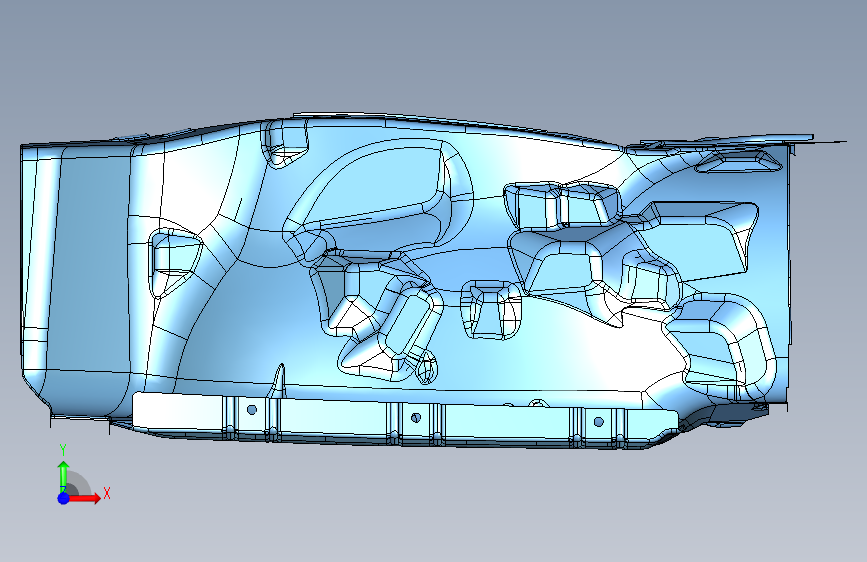Click the blue Z axis ball of the triad
867x562 pixels.
click(x=64, y=498)
